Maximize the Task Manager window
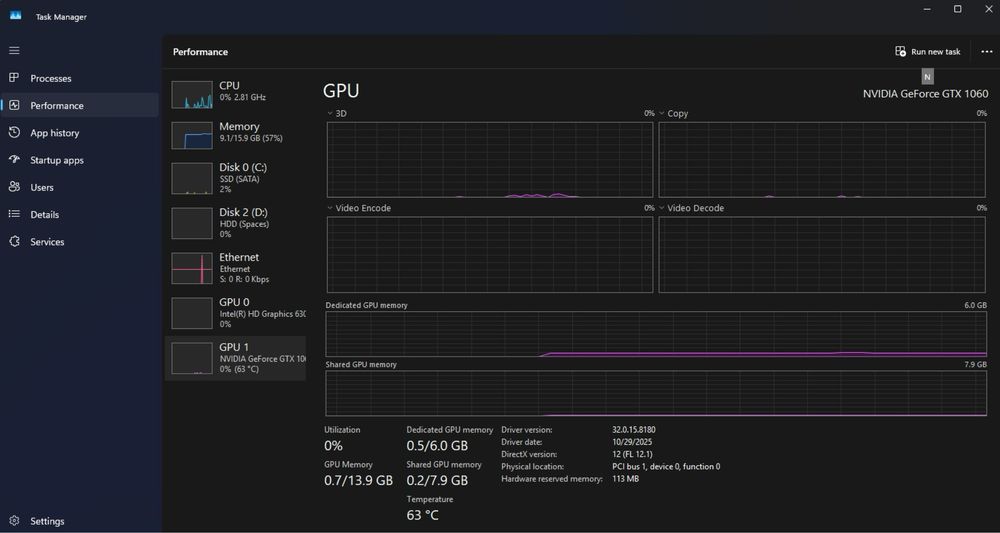The height and width of the screenshot is (533, 1000). tap(957, 9)
